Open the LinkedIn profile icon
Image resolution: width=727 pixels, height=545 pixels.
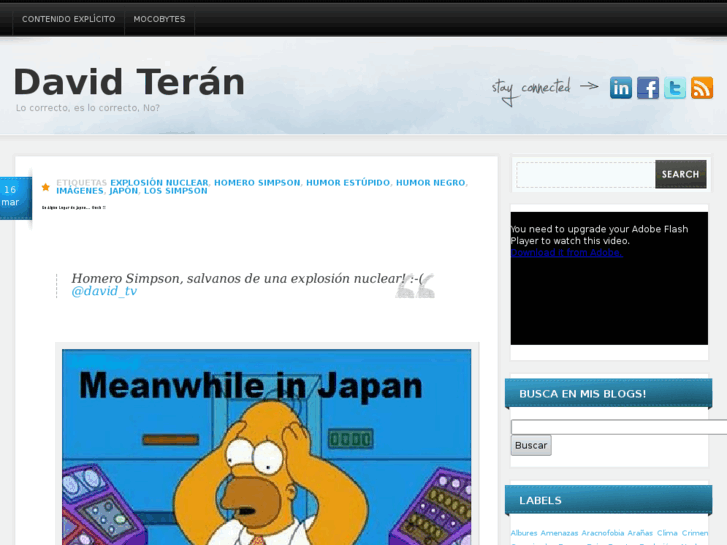[x=620, y=88]
